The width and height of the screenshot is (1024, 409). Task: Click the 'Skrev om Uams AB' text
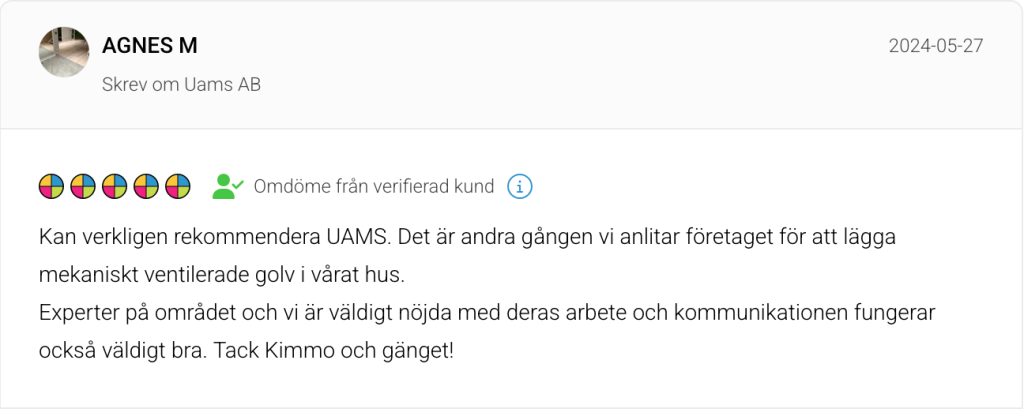point(181,85)
